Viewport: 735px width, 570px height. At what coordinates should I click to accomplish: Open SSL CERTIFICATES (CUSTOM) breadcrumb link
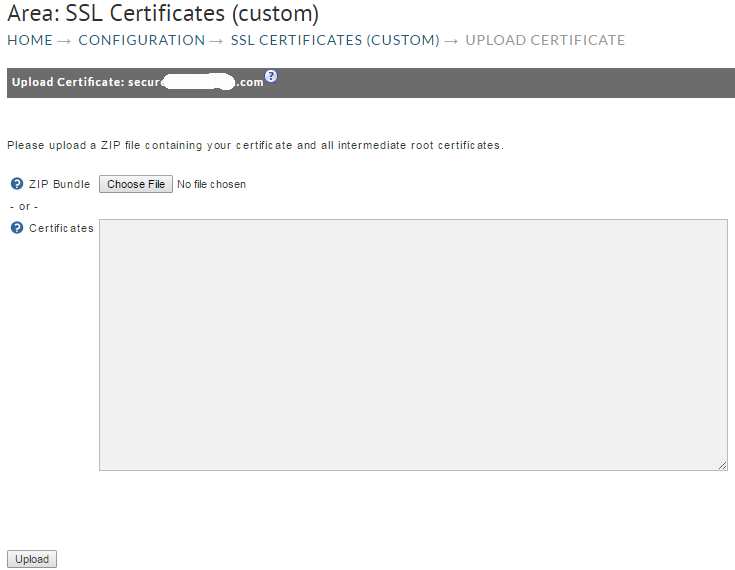[x=335, y=40]
